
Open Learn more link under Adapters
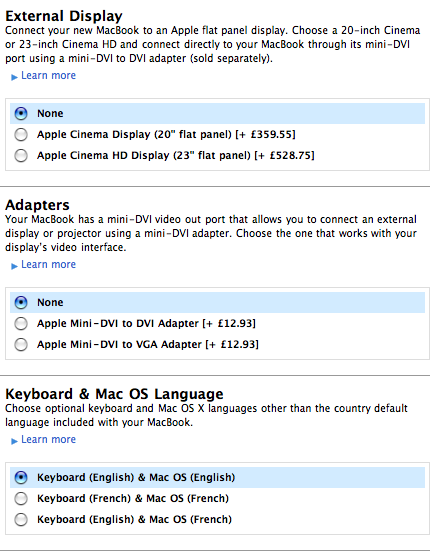pos(49,264)
